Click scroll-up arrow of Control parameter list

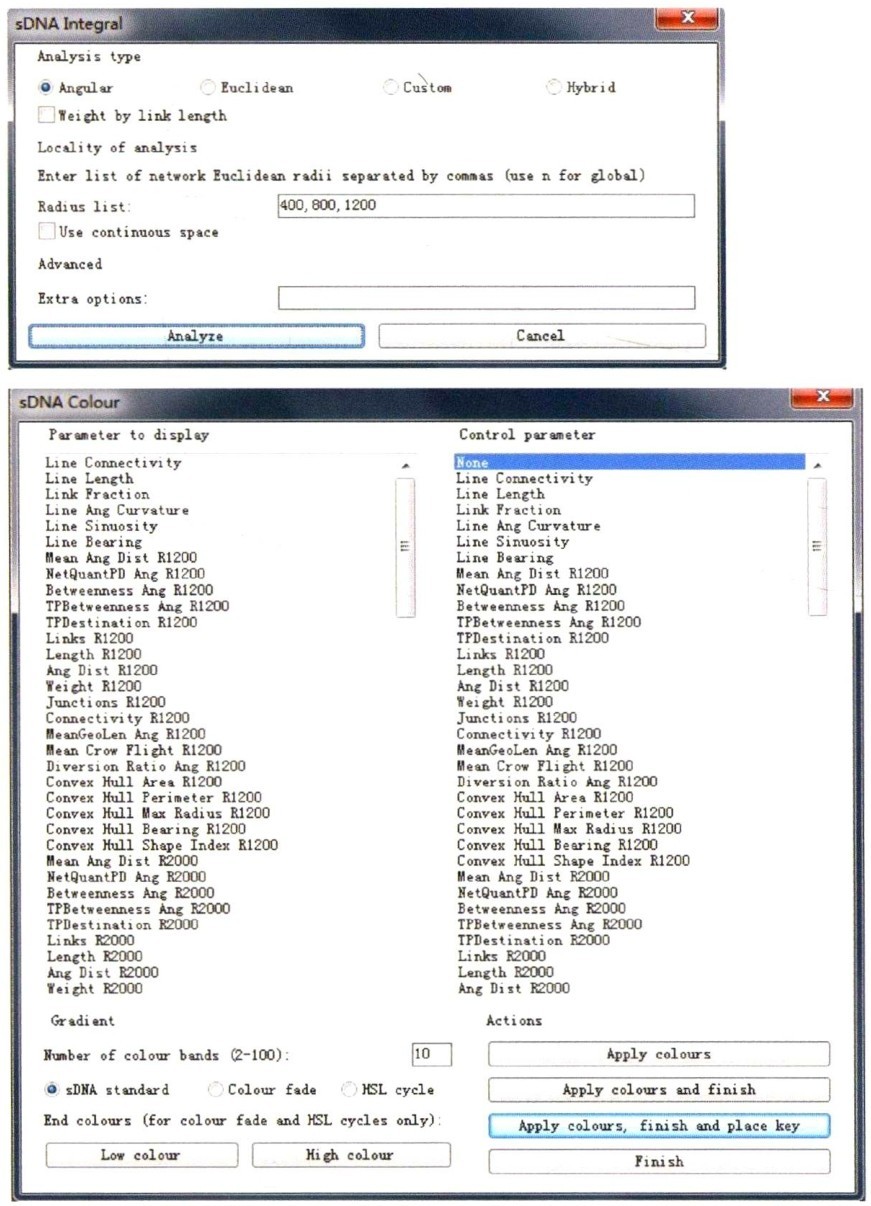[817, 466]
